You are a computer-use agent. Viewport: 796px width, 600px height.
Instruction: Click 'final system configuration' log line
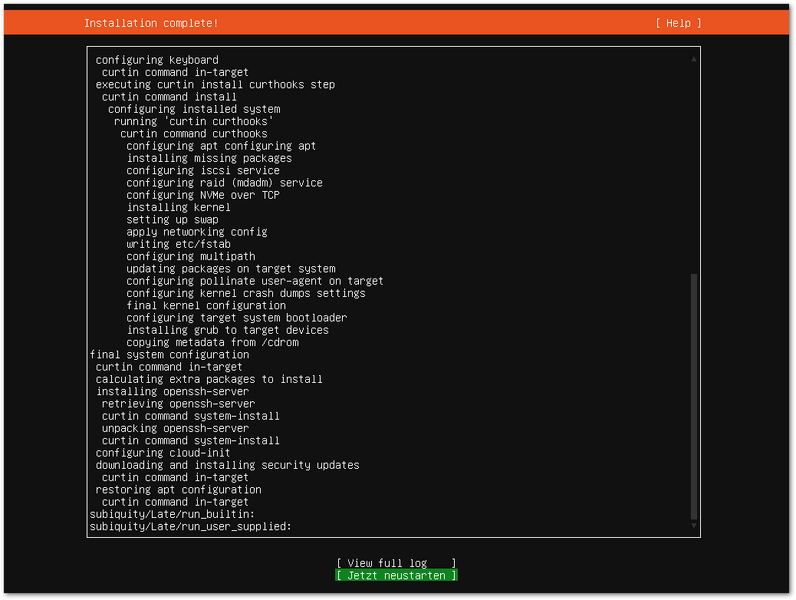(170, 354)
